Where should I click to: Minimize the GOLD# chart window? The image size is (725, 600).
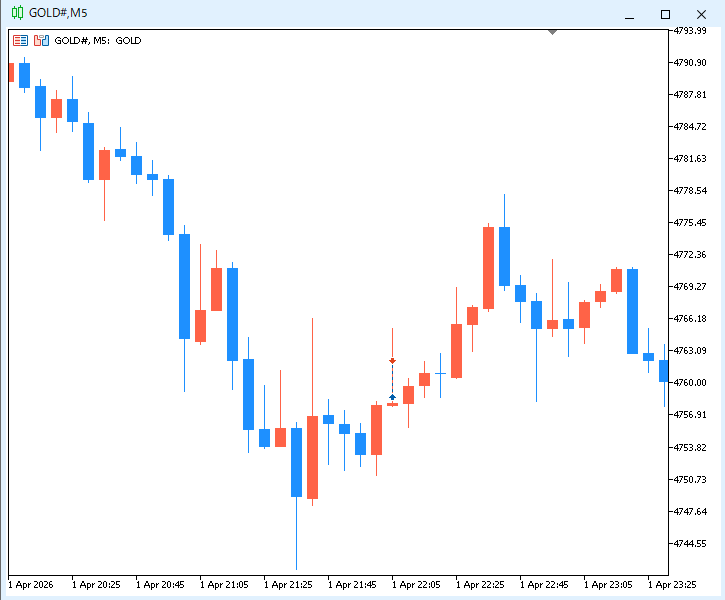(x=629, y=14)
